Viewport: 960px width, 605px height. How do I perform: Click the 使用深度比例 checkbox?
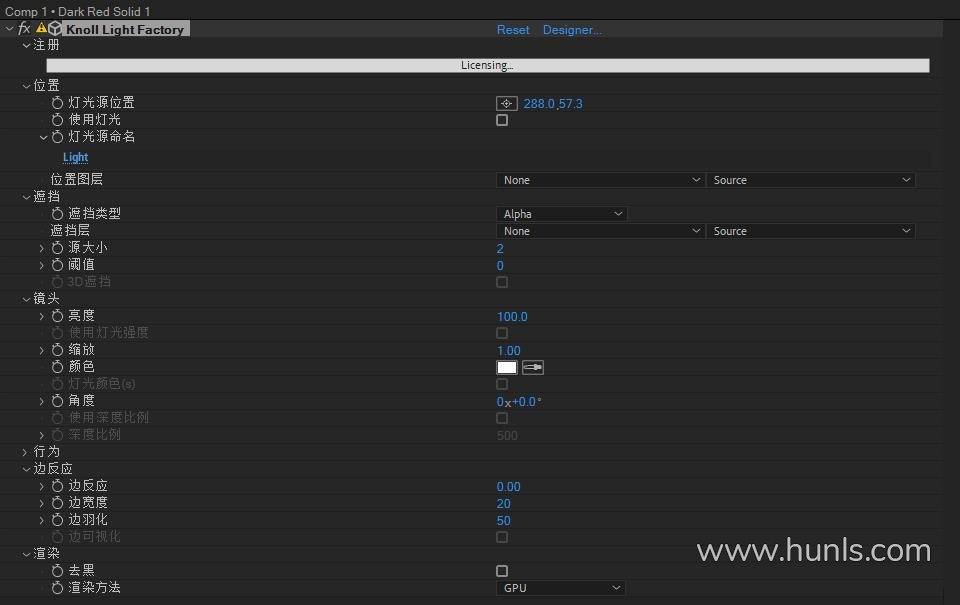coord(502,418)
